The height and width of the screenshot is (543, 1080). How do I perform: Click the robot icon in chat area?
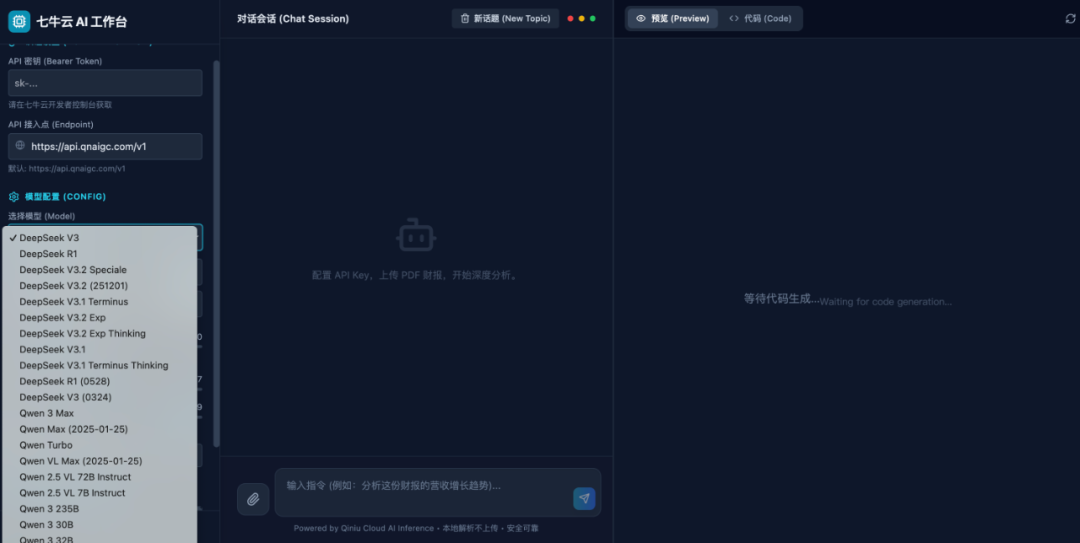click(415, 236)
